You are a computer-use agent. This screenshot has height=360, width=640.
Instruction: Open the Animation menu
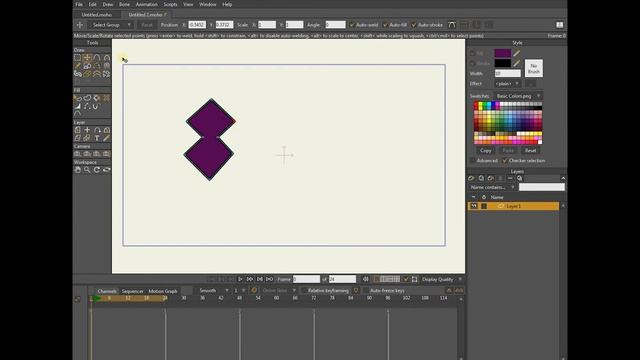[147, 4]
